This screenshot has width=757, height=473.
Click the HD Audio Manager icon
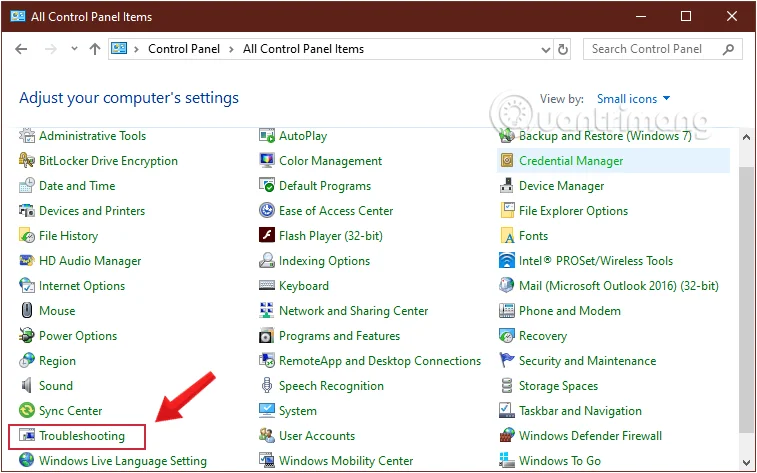click(27, 261)
